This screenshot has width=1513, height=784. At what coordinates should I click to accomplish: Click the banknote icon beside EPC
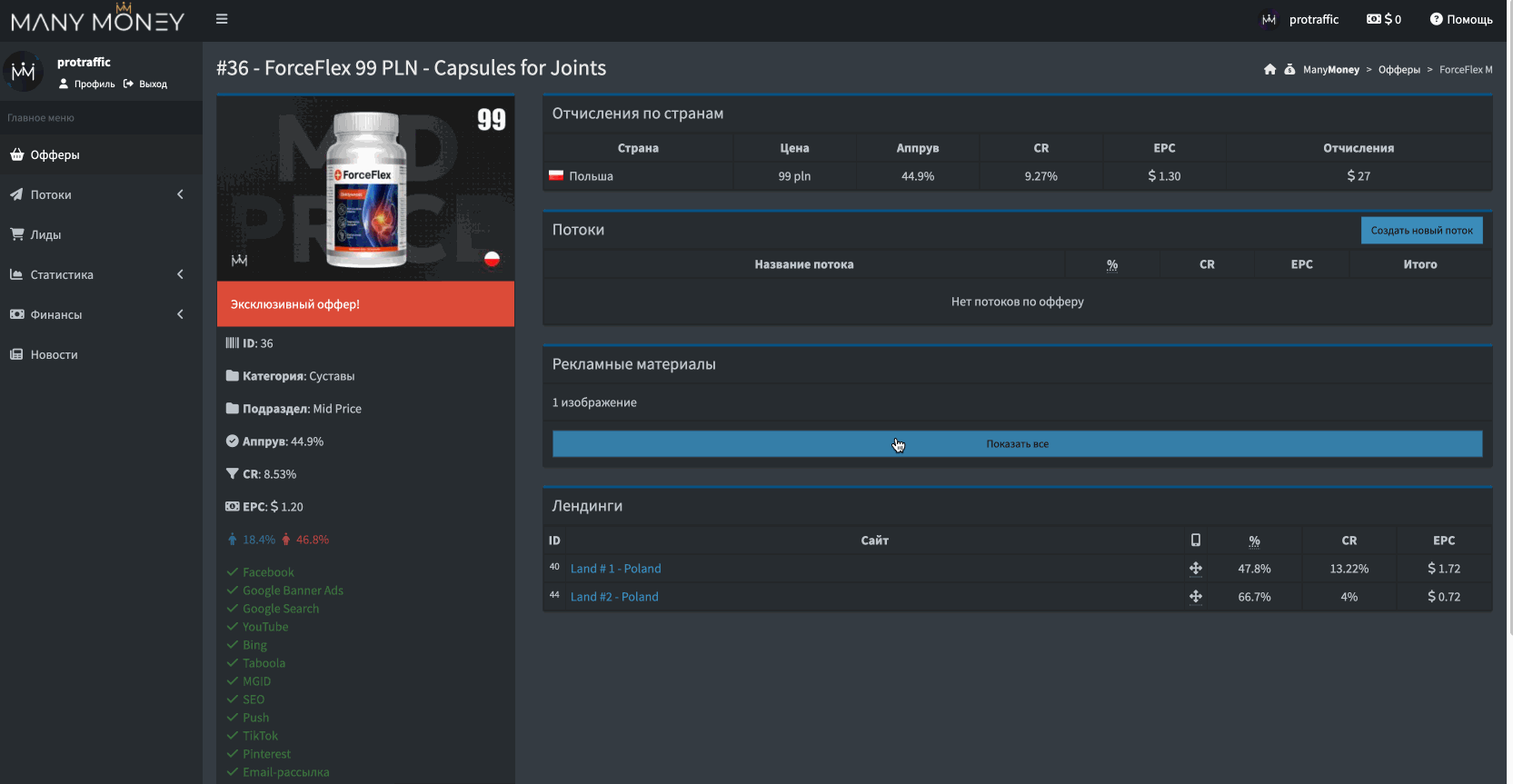pos(233,507)
